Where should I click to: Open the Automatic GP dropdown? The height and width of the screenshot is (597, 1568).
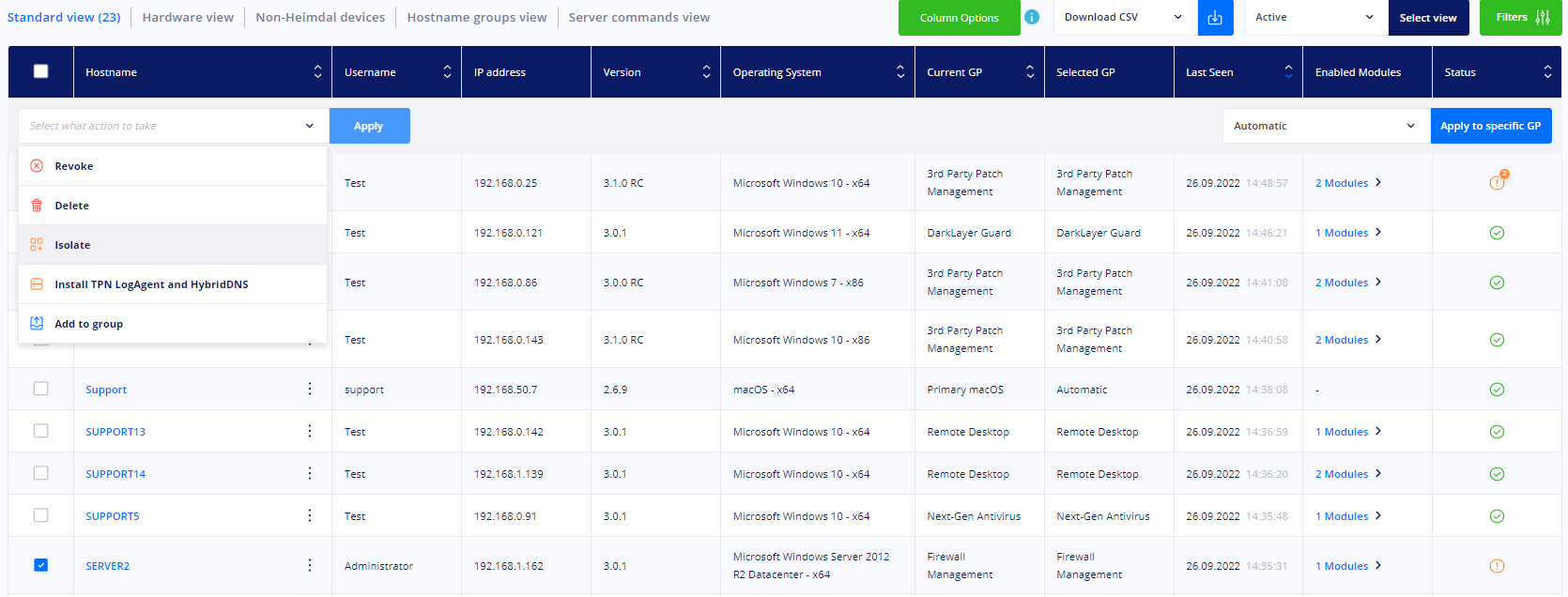pos(1326,126)
